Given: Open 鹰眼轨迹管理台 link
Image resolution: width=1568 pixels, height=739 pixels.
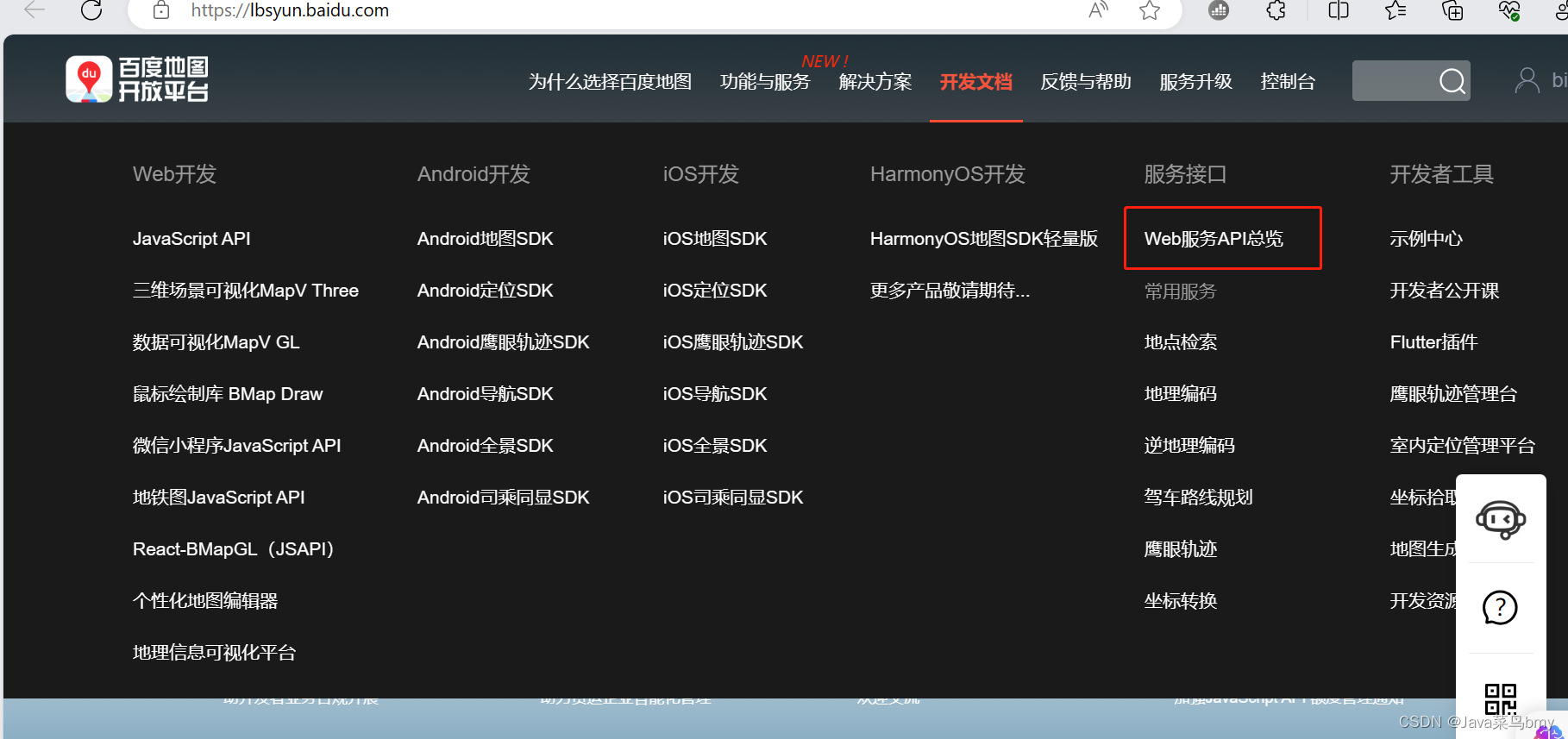Looking at the screenshot, I should click(x=1453, y=394).
